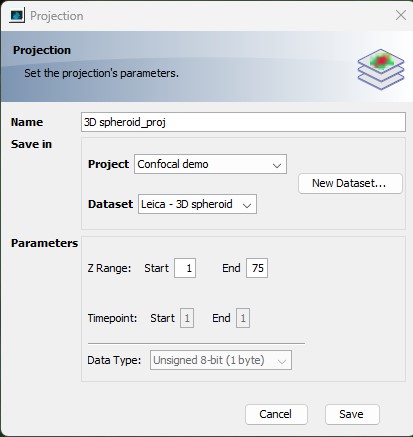Click the Z Range Start field
Screen dimensions: 413x437
coord(185,268)
